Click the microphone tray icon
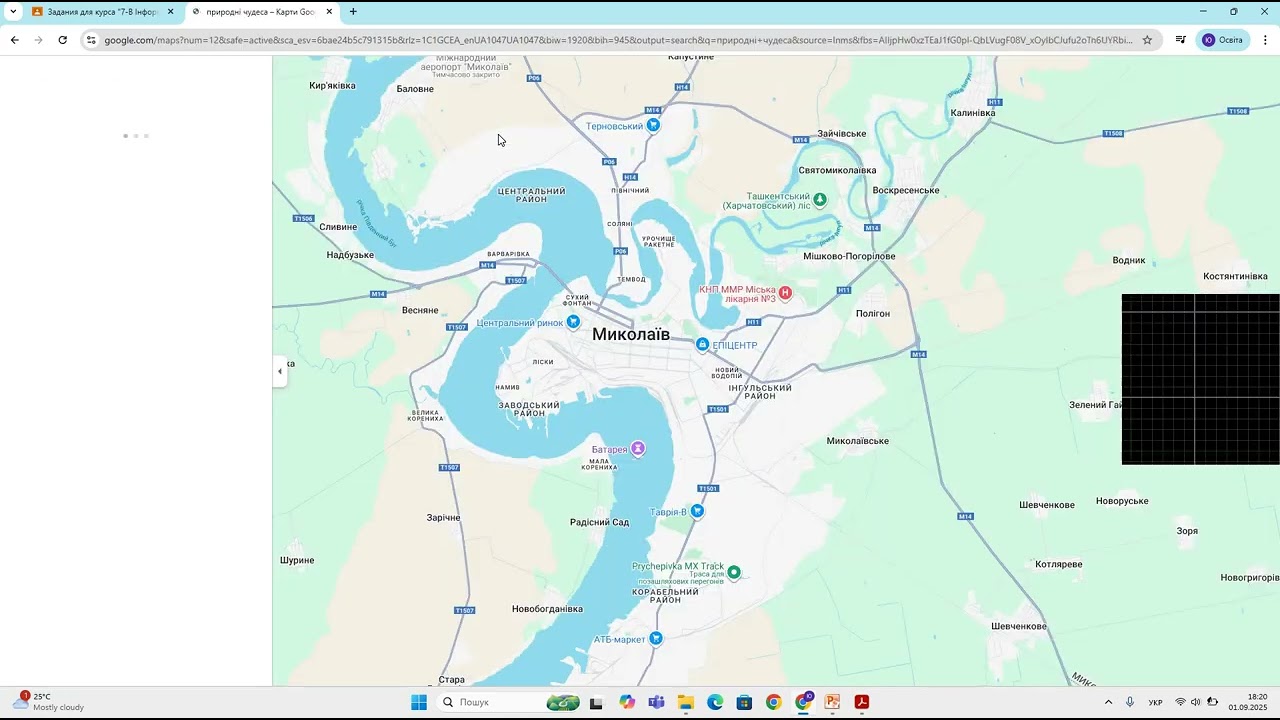This screenshot has height=720, width=1280. pos(1130,702)
